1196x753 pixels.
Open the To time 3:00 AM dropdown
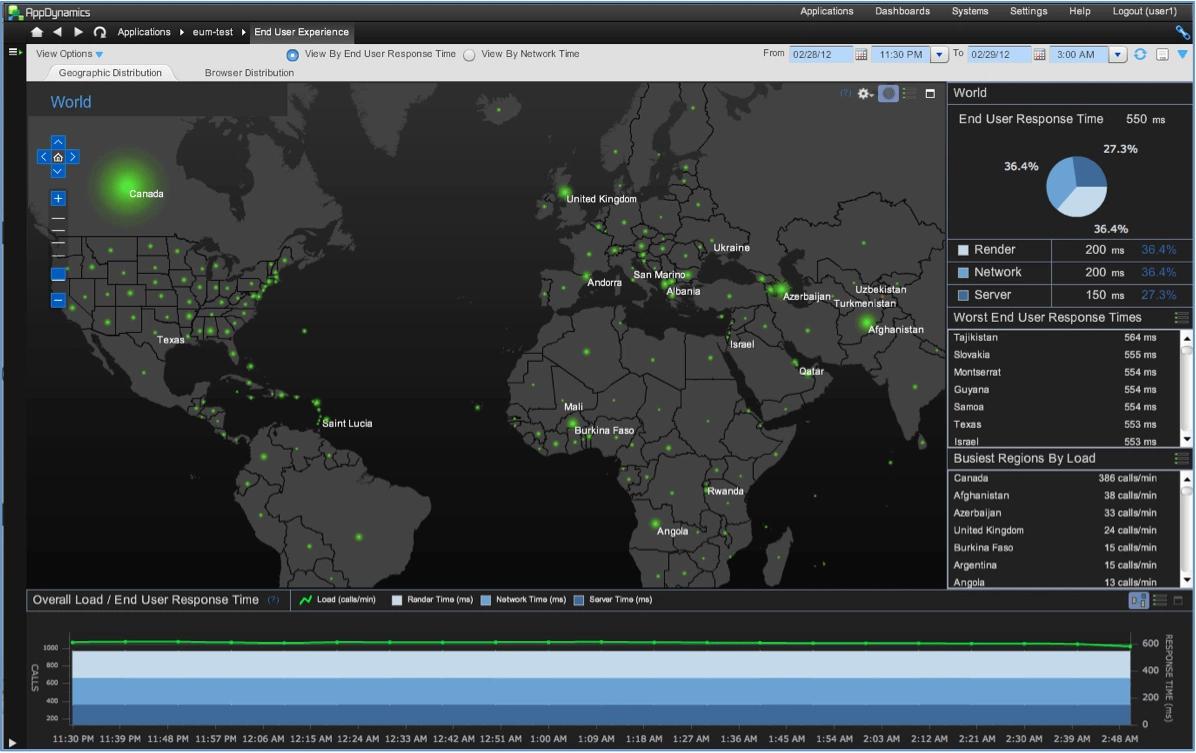coord(1118,55)
